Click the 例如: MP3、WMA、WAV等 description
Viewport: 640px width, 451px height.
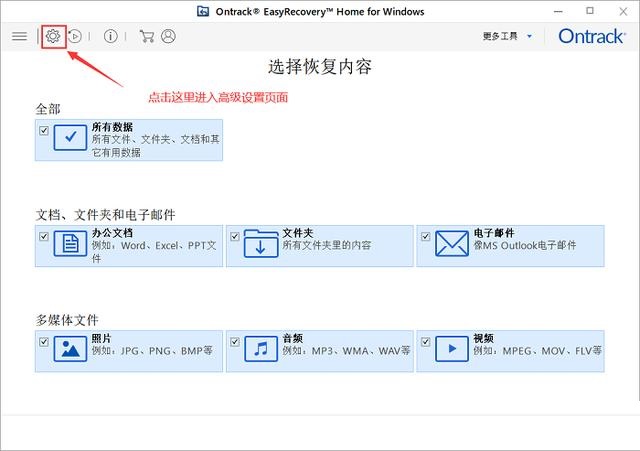point(346,351)
